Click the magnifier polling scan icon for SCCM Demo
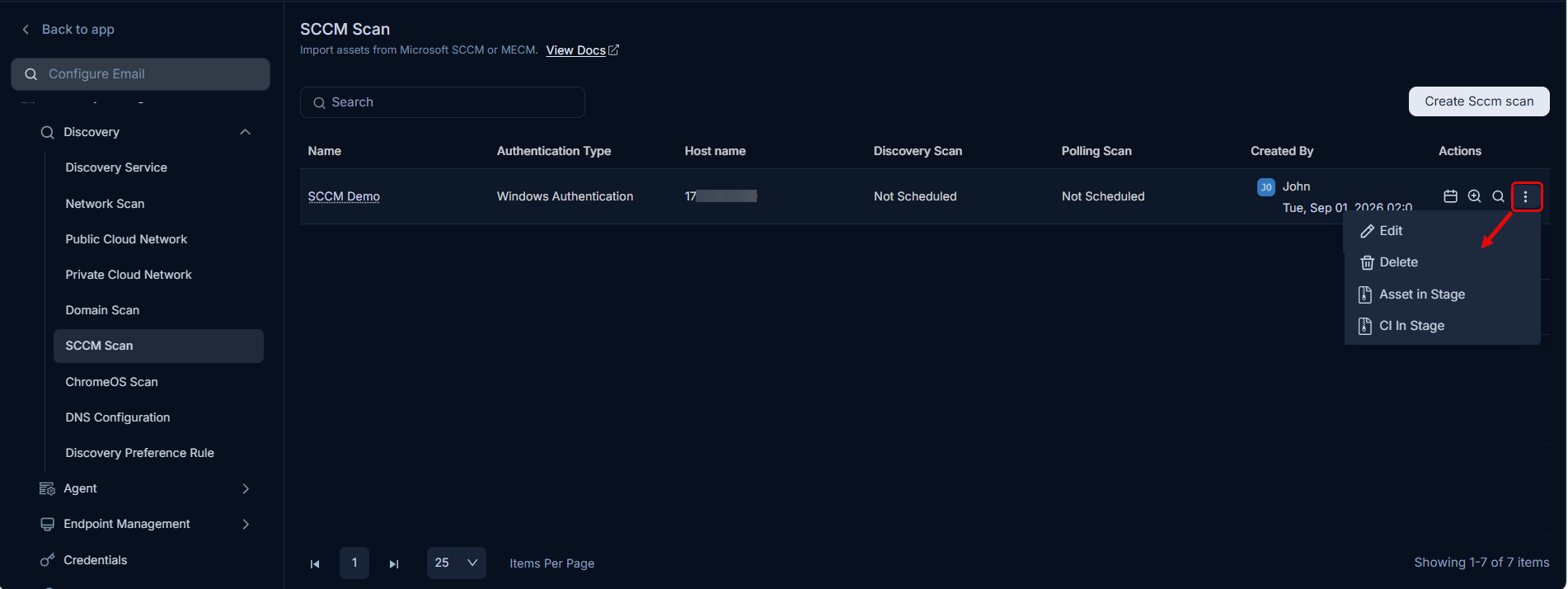Image resolution: width=1568 pixels, height=589 pixels. tap(1498, 196)
